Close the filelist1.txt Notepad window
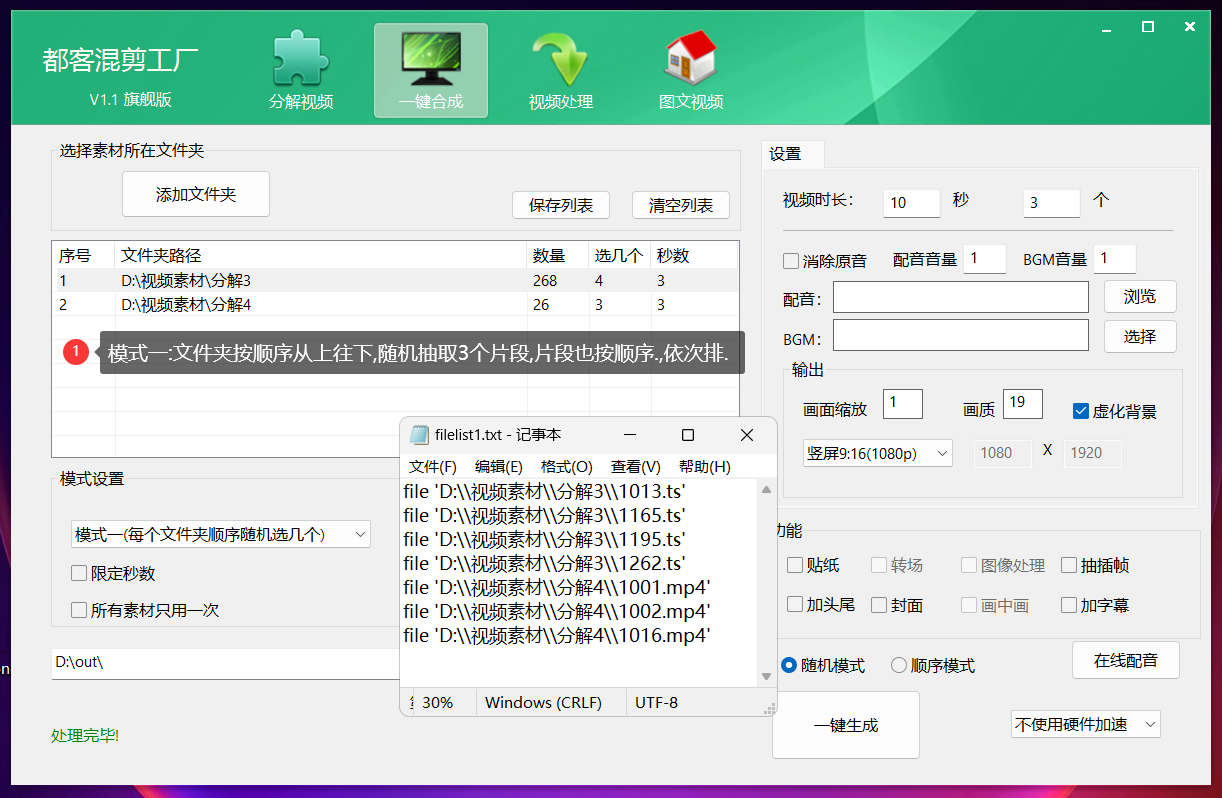 (x=747, y=435)
